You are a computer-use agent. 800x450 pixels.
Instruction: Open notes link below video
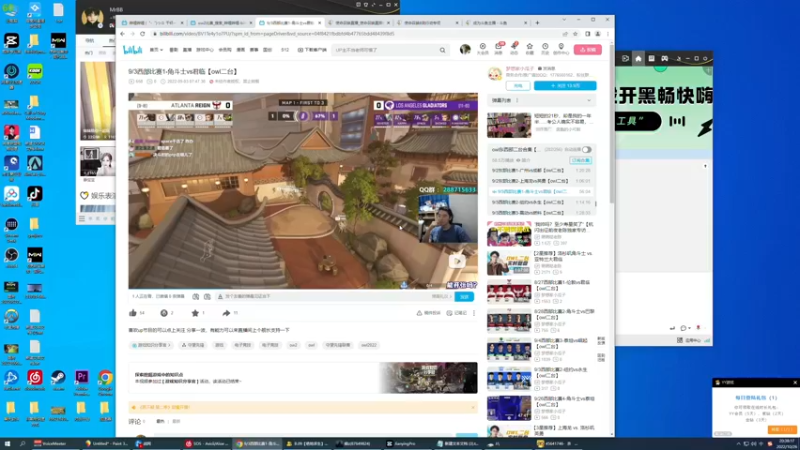pos(457,313)
